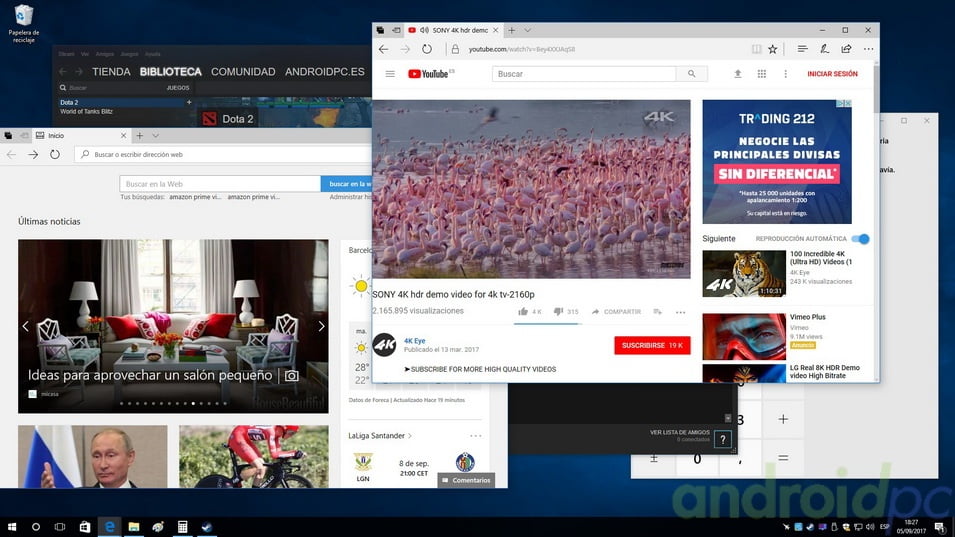955x537 pixels.
Task: Open YouTube settings three-dot menu
Action: pyautogui.click(x=785, y=74)
